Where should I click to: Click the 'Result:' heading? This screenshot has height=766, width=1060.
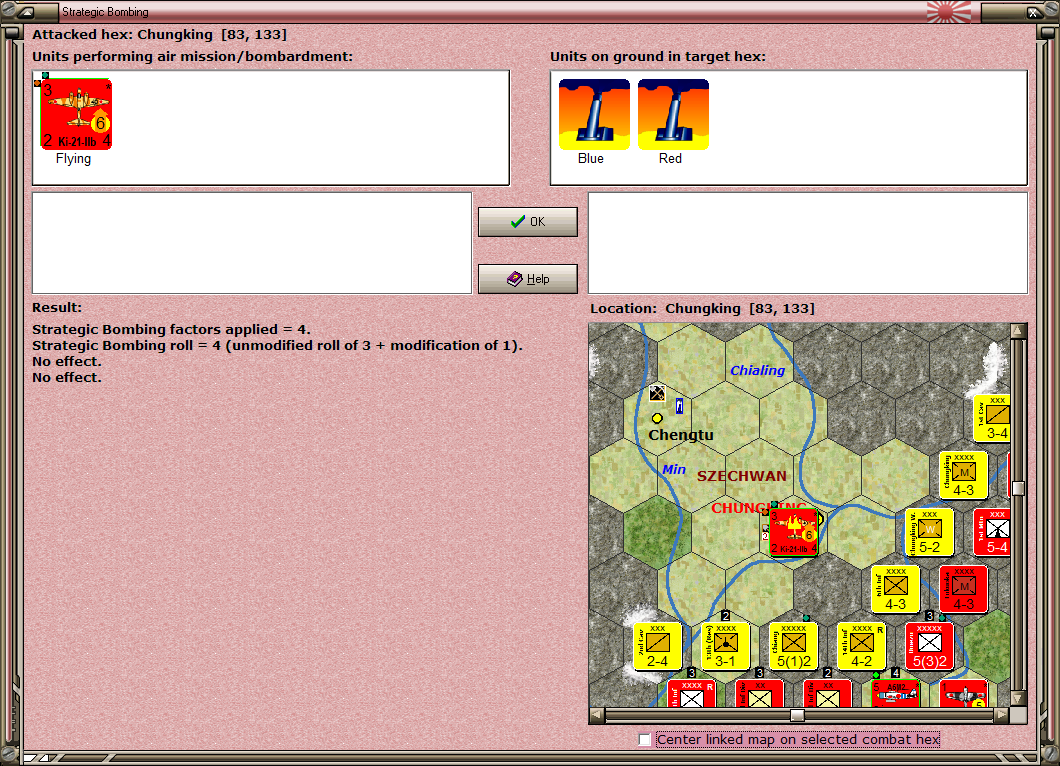[57, 308]
